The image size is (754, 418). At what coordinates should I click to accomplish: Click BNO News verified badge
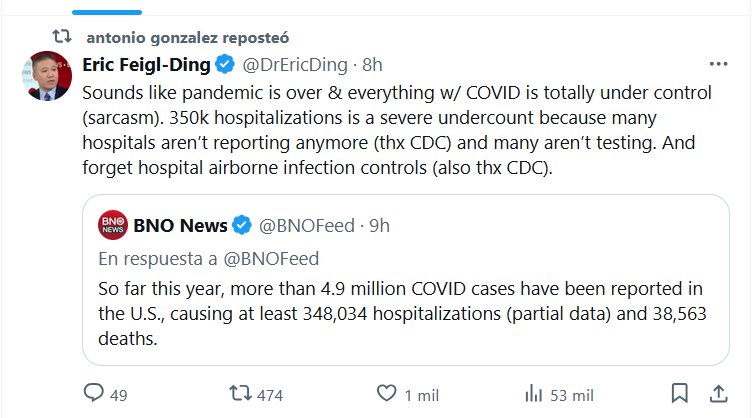click(x=242, y=225)
